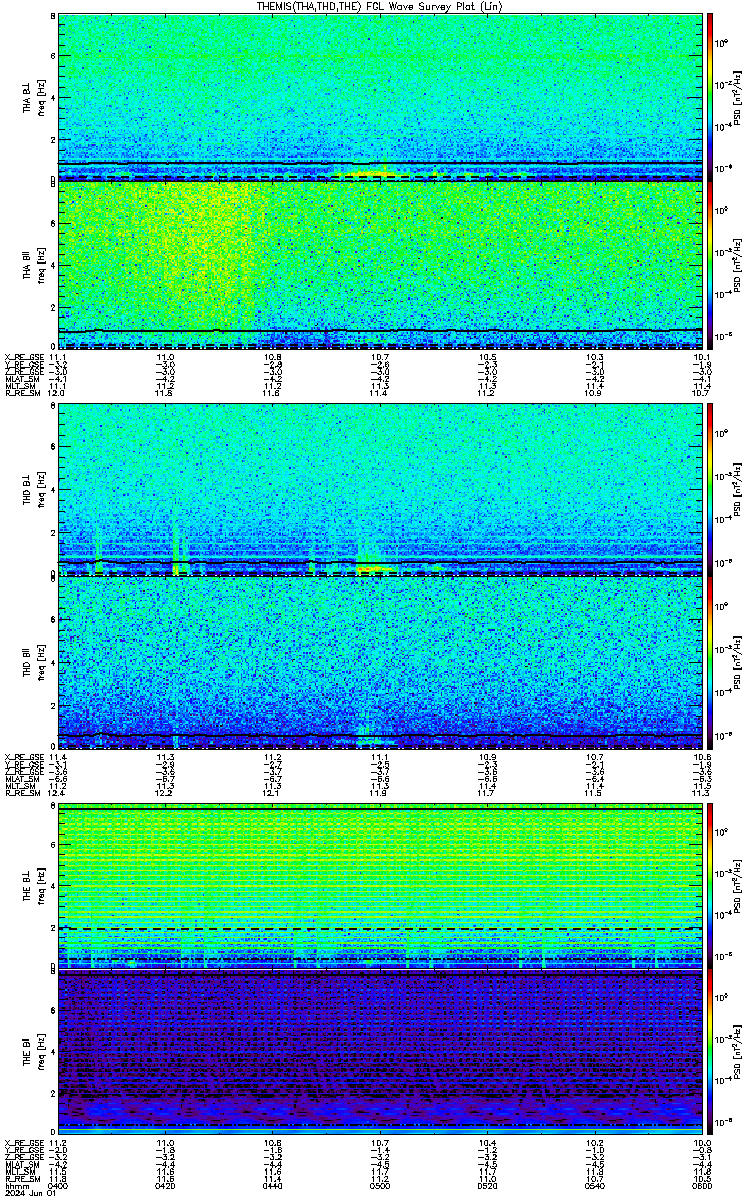Viewport: 750px width, 1200px height.
Task: Open the THE B parallel spectrogram panel
Action: click(380, 1053)
